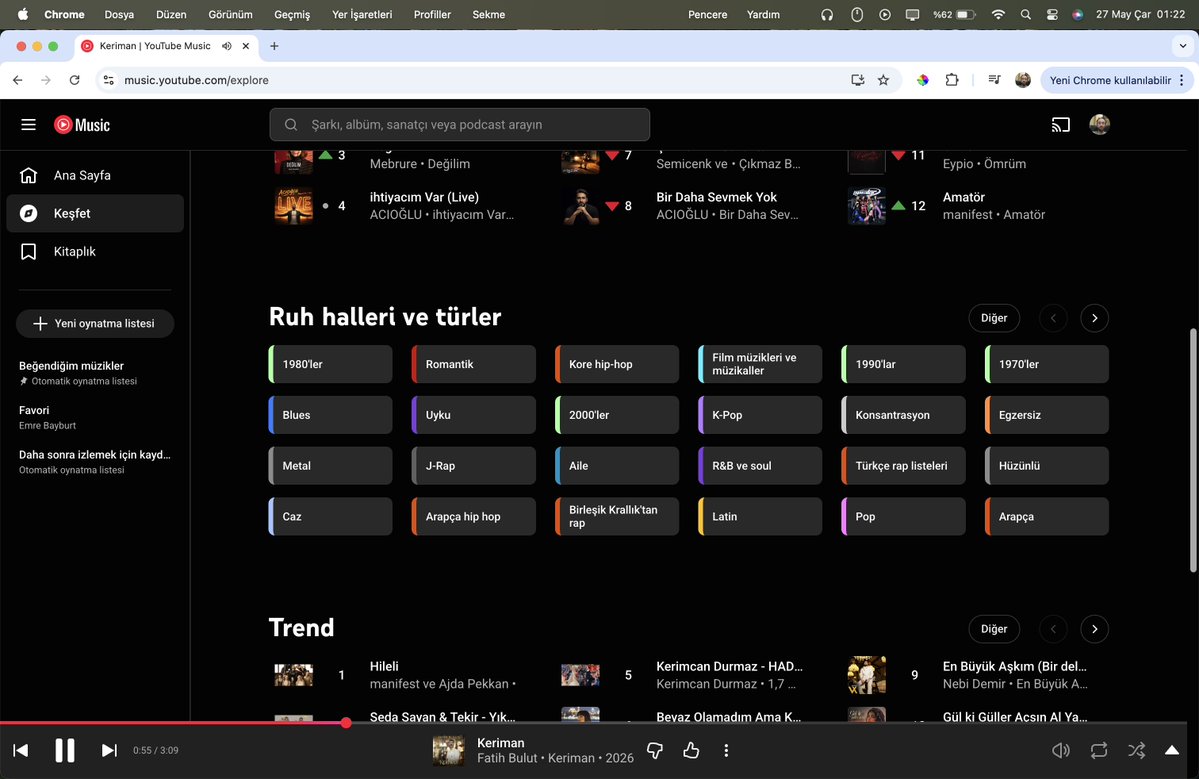Select the Romantik mood chip
1199x779 pixels.
(473, 364)
